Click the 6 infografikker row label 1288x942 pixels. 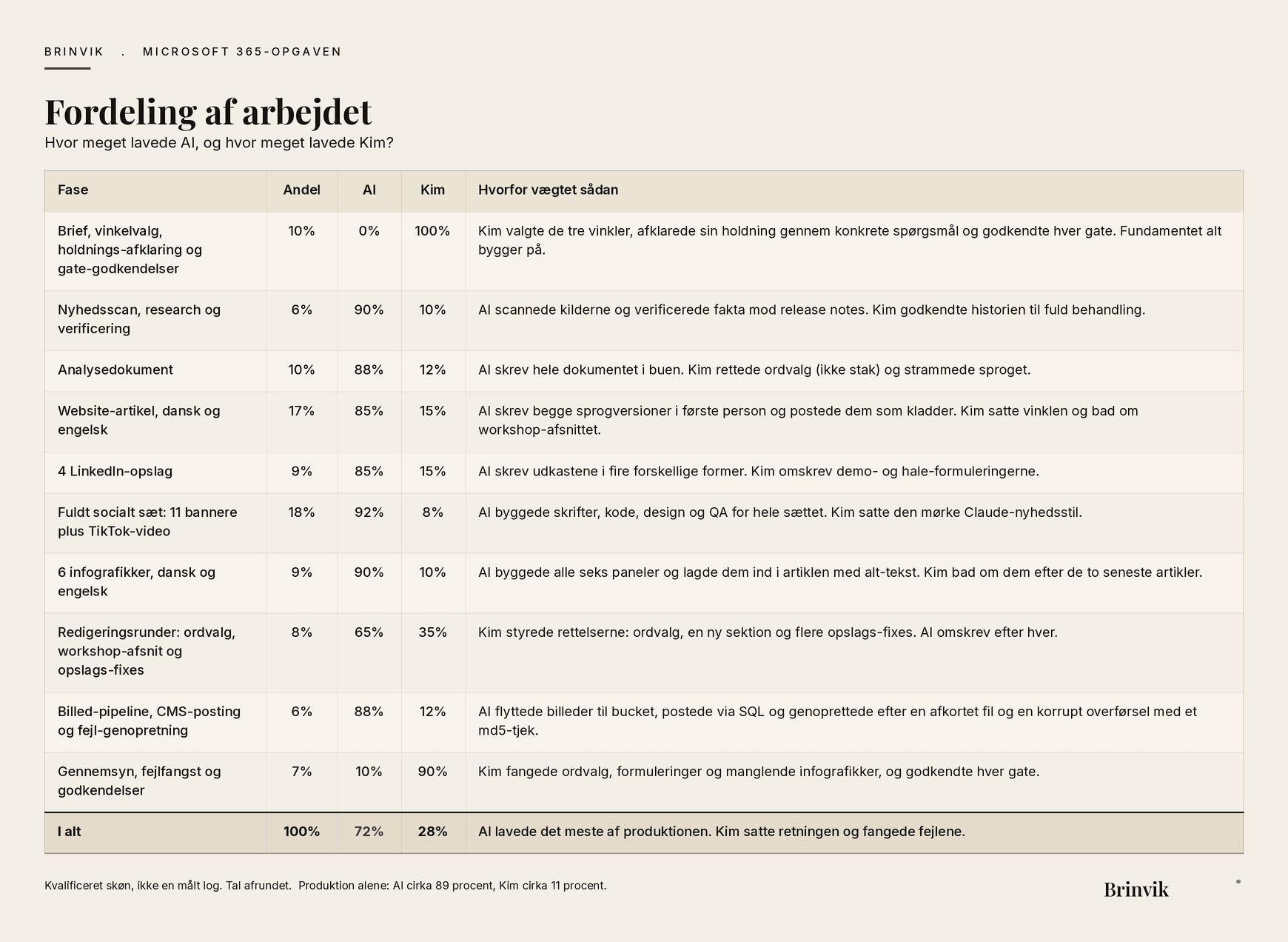pyautogui.click(x=137, y=581)
